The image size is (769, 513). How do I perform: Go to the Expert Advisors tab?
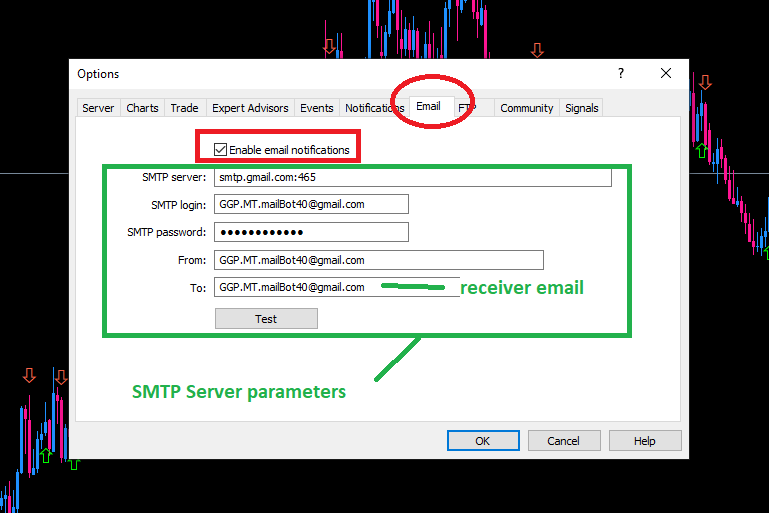click(250, 108)
